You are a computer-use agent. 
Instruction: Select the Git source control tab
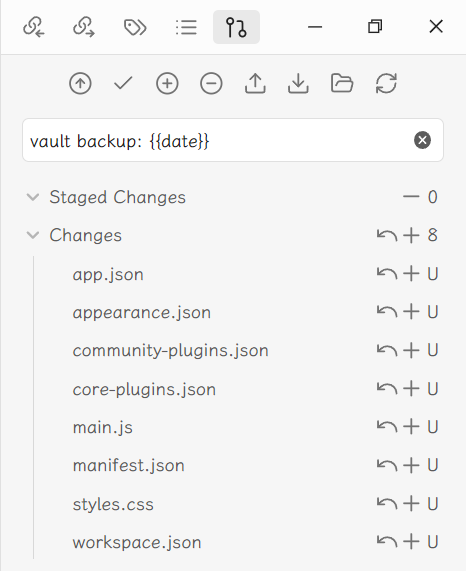(x=236, y=27)
